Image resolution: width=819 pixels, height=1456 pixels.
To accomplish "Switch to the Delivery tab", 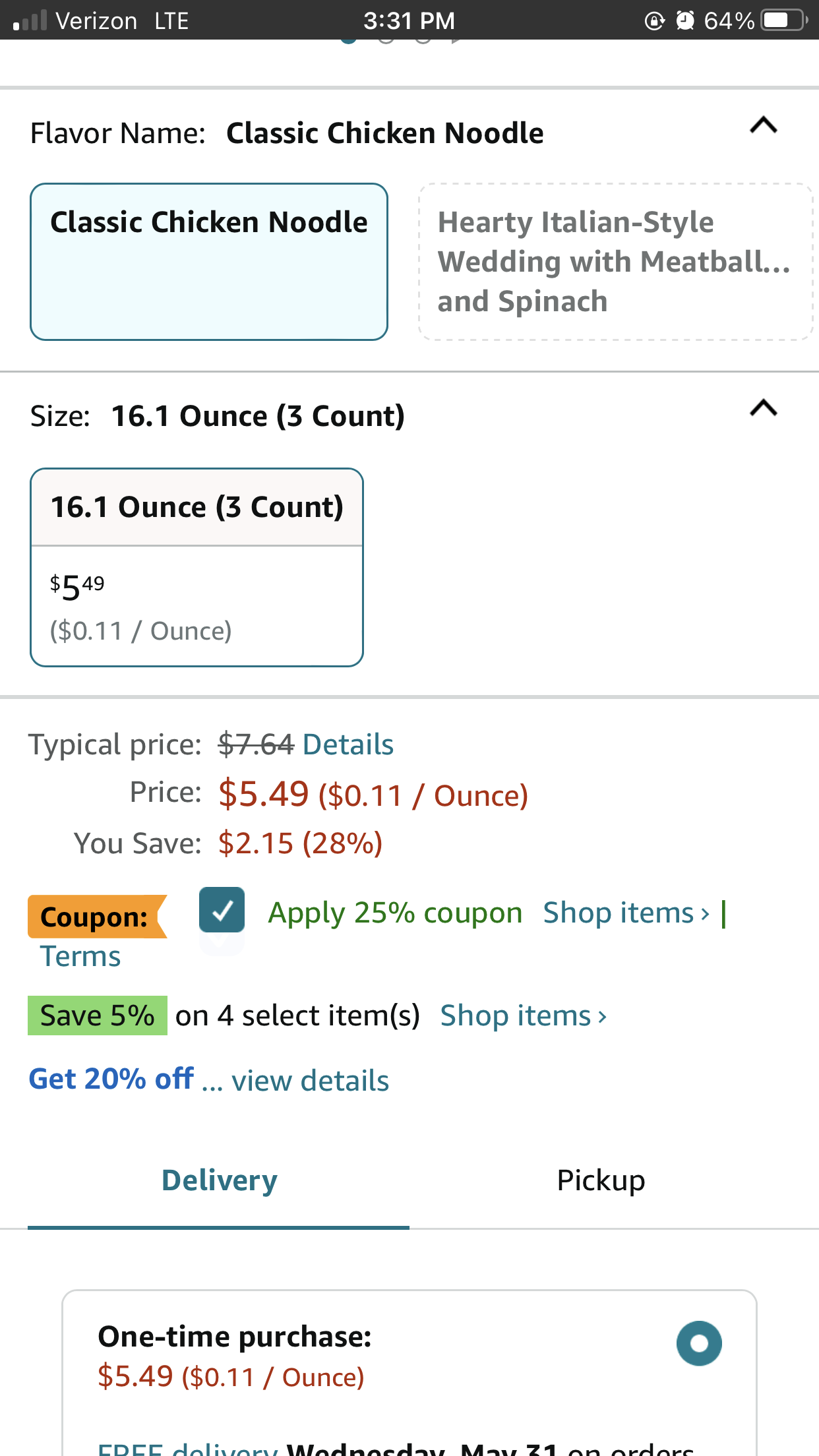I will click(x=219, y=1180).
